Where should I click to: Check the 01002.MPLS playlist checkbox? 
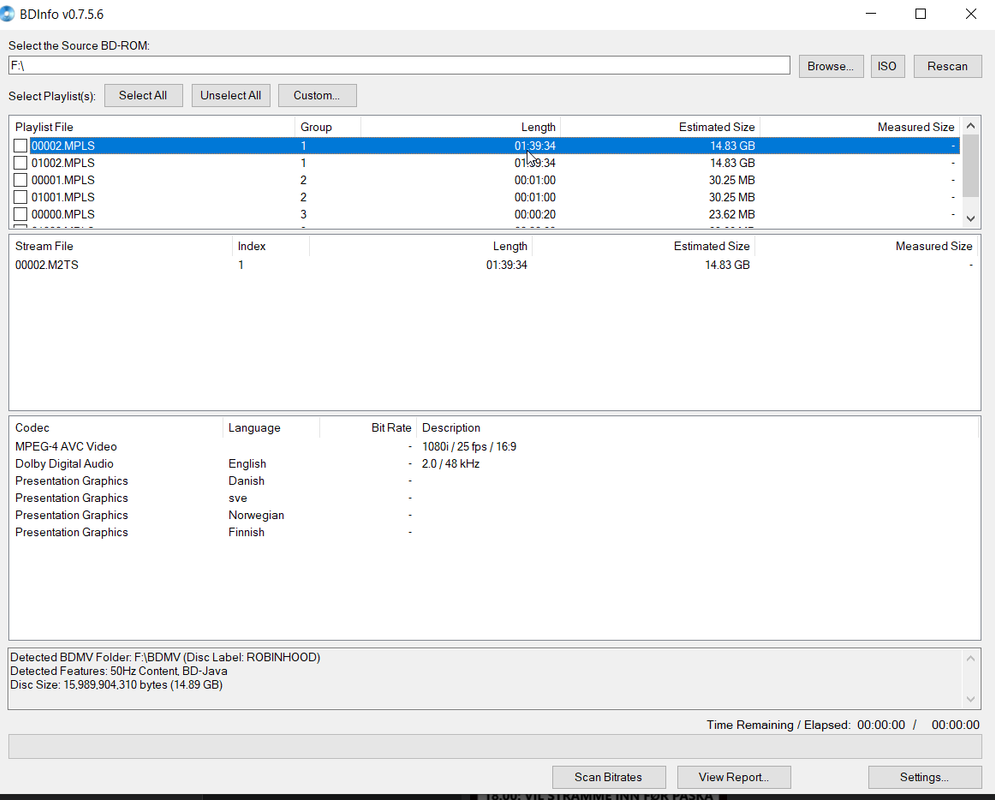tap(20, 163)
